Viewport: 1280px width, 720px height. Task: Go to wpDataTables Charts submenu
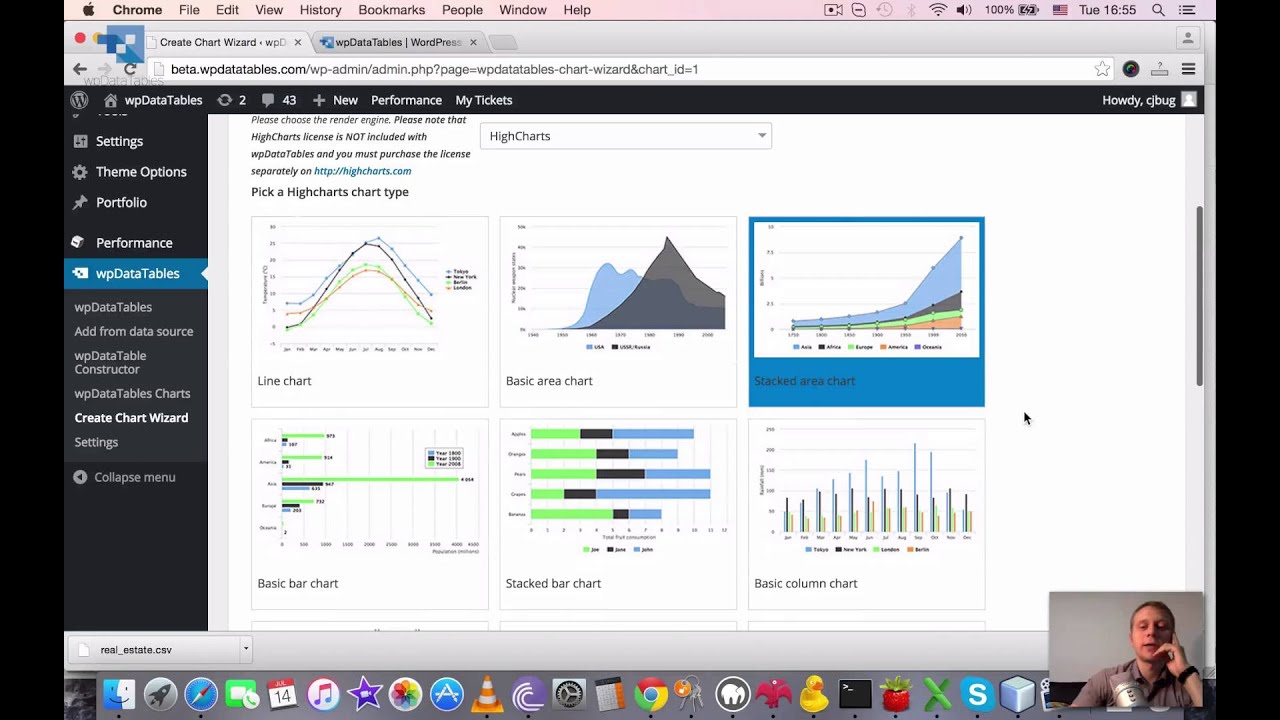(132, 393)
